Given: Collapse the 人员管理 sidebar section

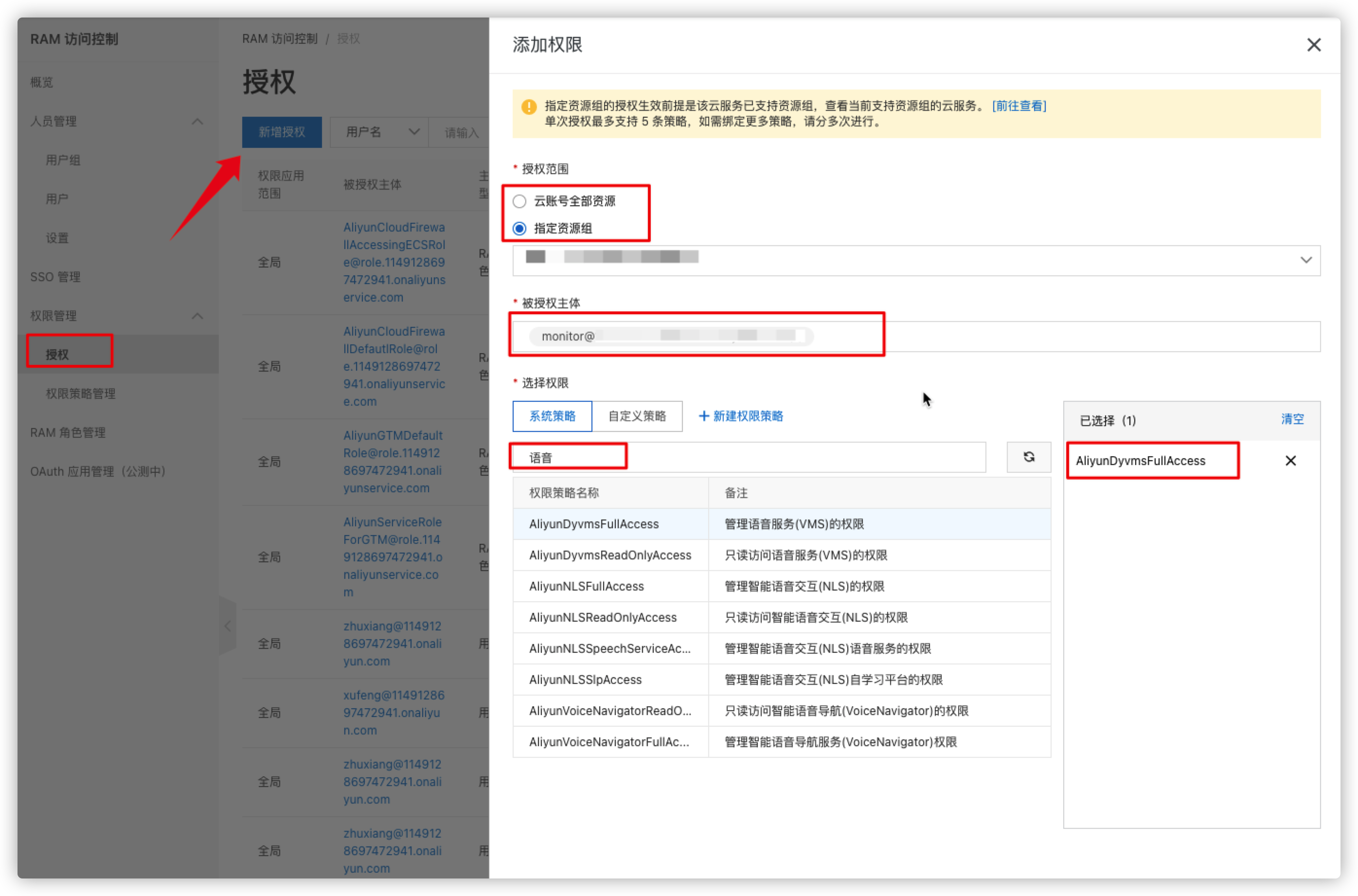Looking at the screenshot, I should [197, 121].
